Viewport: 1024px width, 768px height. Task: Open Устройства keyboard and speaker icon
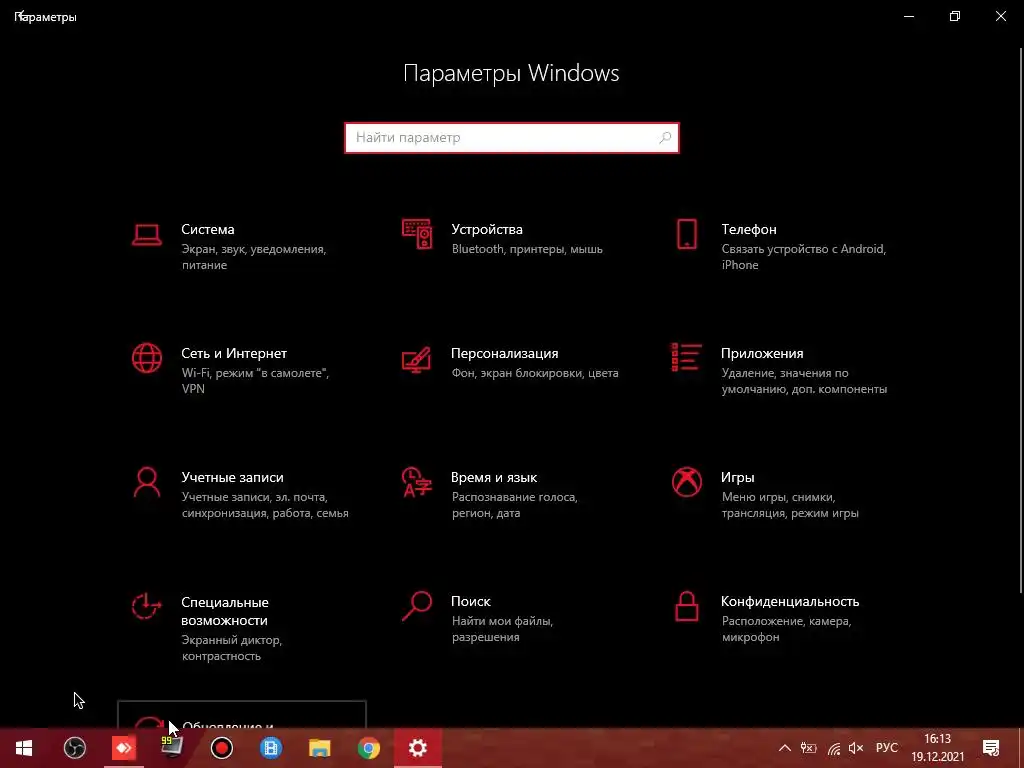coord(417,234)
